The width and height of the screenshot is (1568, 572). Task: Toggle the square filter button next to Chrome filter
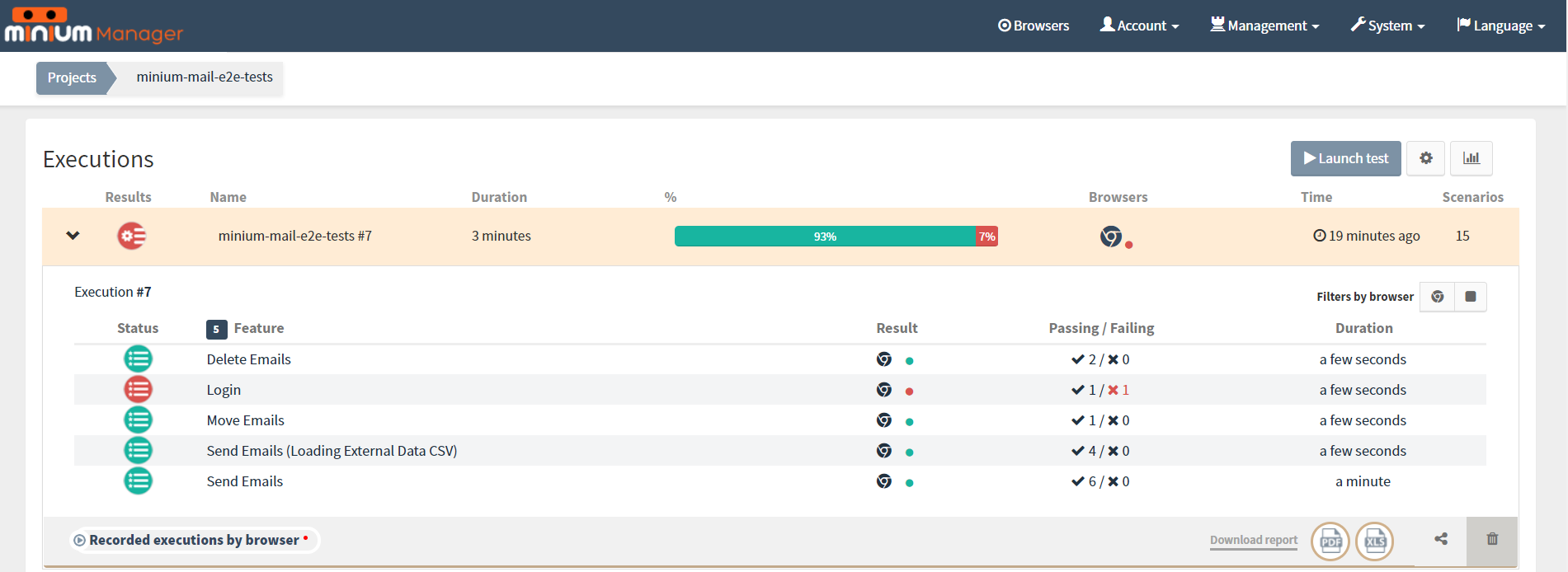click(x=1471, y=297)
